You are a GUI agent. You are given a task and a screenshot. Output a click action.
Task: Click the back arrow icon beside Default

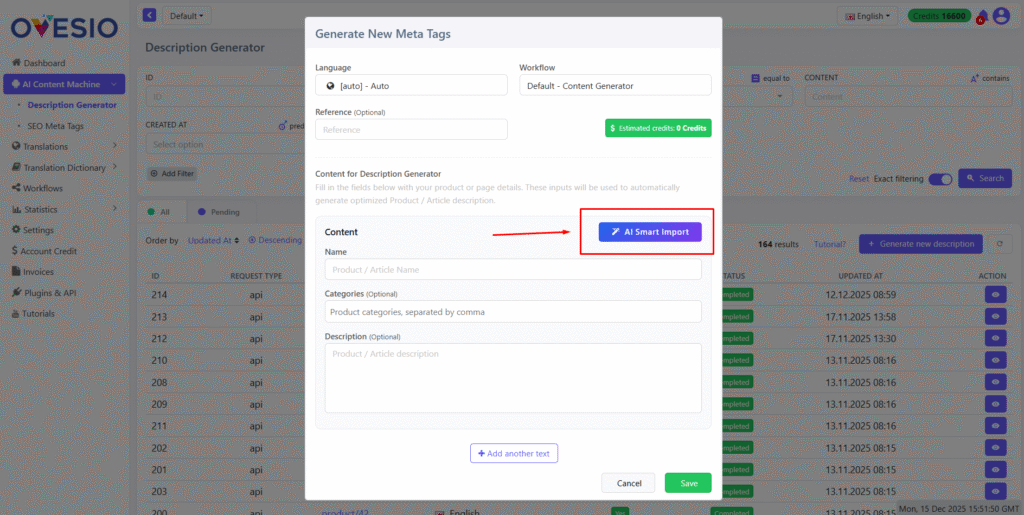[150, 15]
